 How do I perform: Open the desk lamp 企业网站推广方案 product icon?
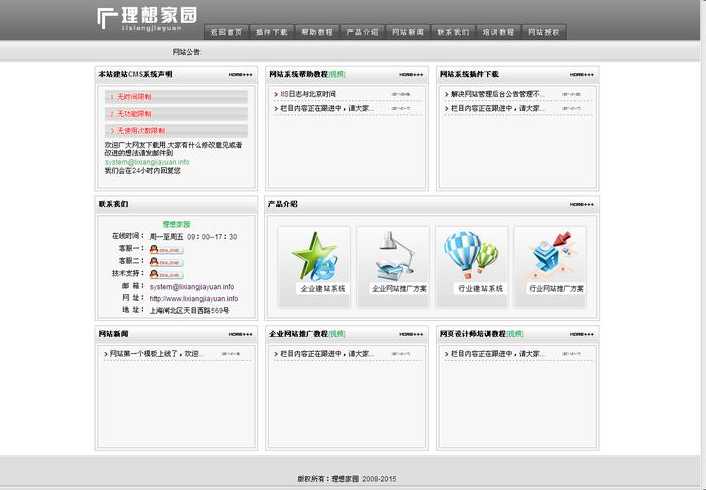(x=395, y=255)
